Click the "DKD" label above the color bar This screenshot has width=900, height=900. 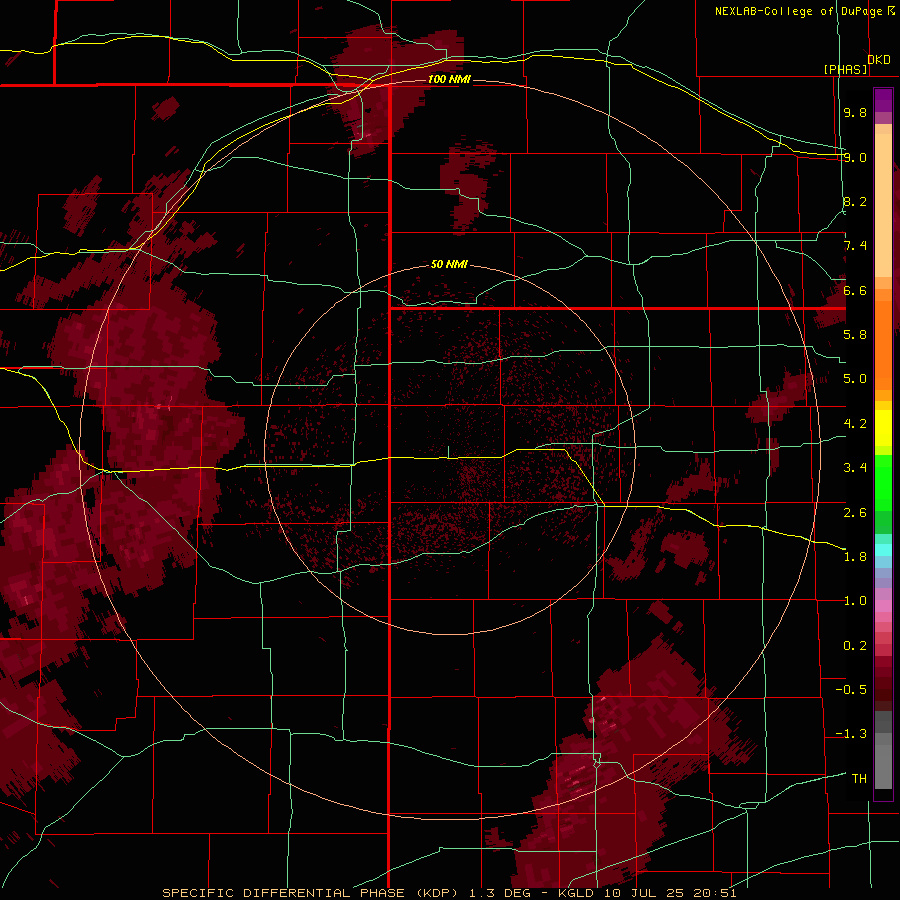879,60
